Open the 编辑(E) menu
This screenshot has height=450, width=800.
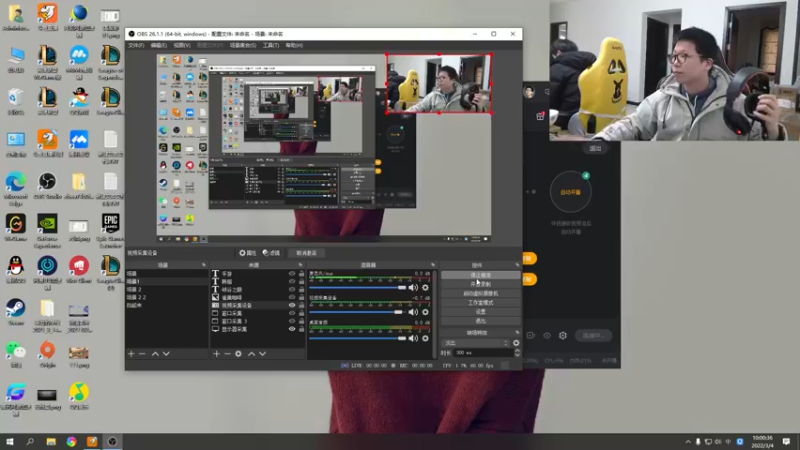coord(159,45)
